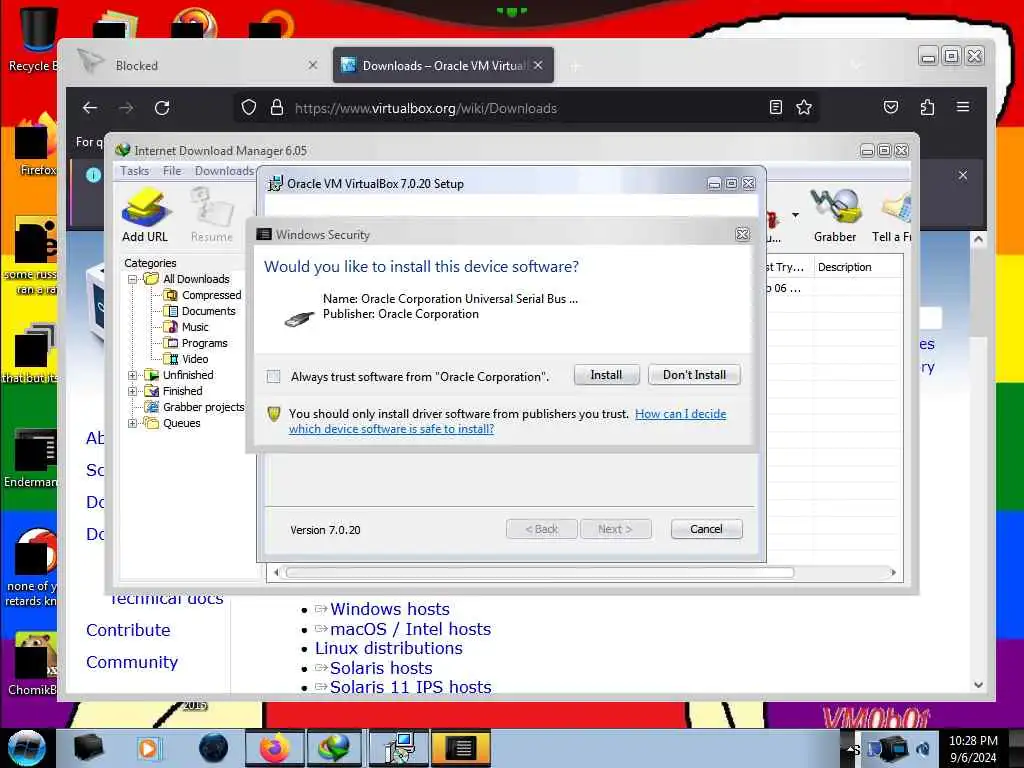Click Install in Windows Security dialog
This screenshot has height=768, width=1024.
[x=606, y=375]
